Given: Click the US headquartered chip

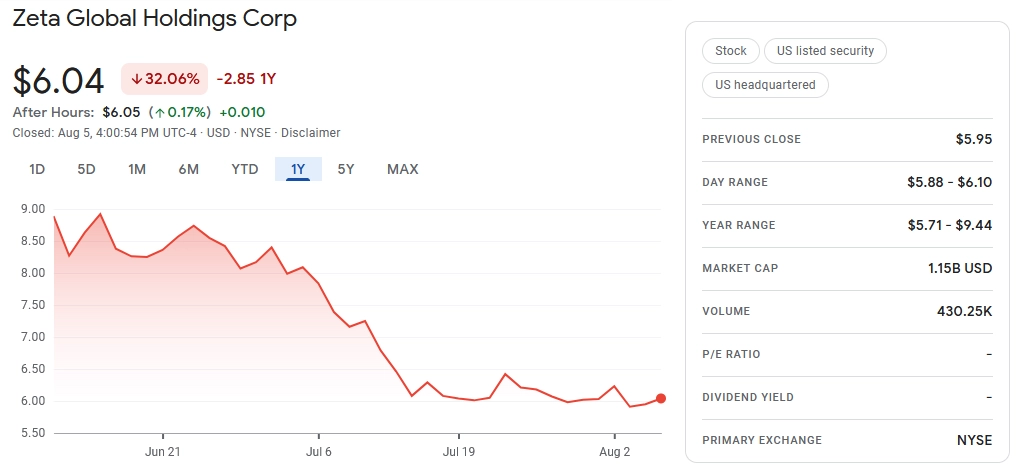Looking at the screenshot, I should click(x=765, y=85).
